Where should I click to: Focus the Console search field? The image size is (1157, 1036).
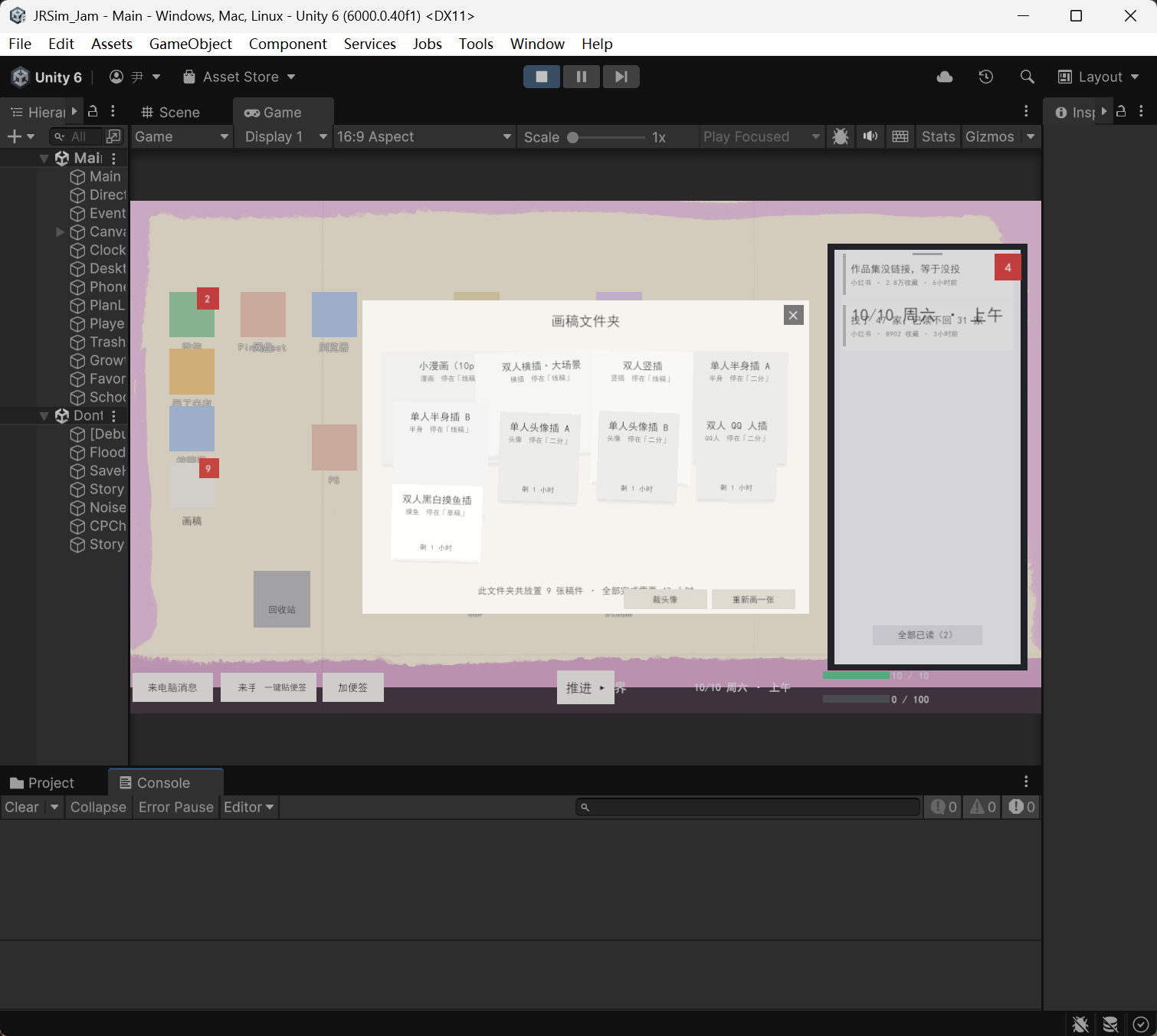click(x=747, y=807)
